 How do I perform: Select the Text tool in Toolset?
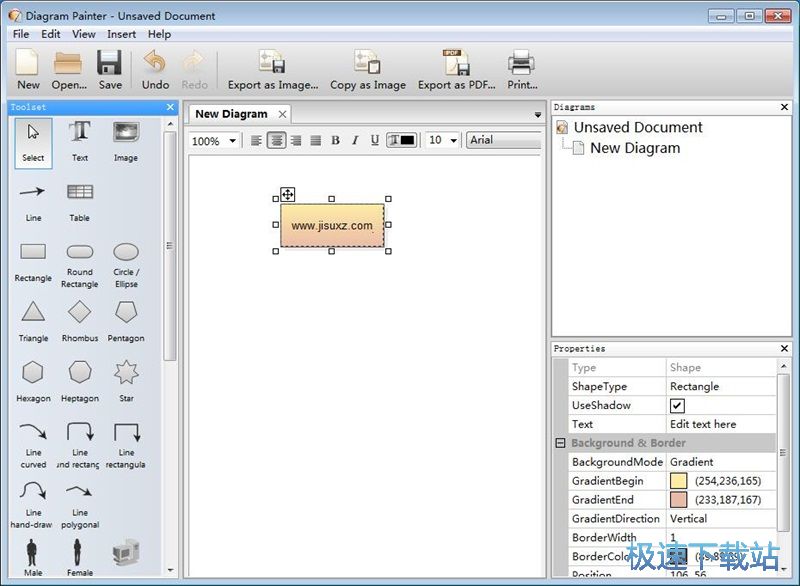coord(80,140)
